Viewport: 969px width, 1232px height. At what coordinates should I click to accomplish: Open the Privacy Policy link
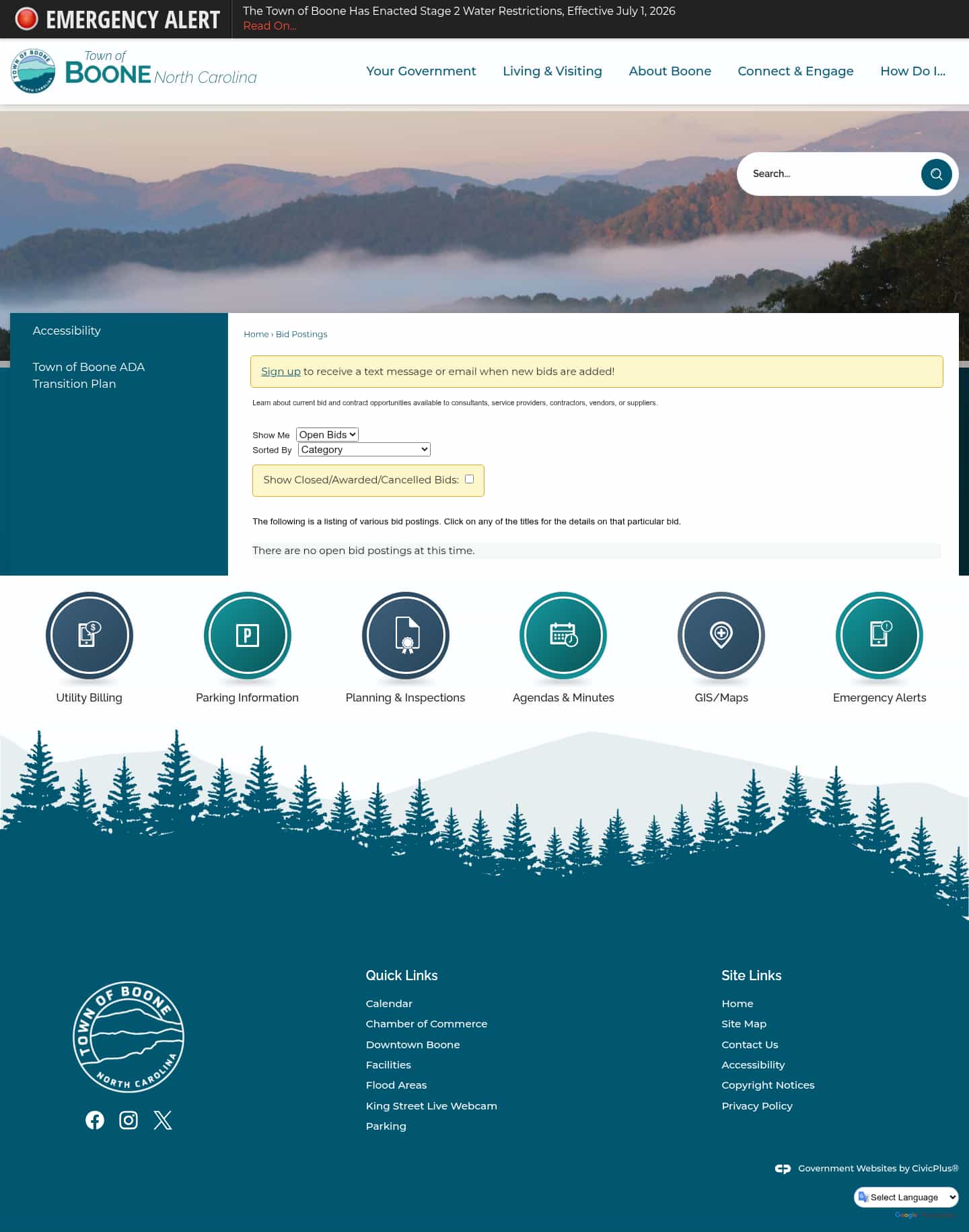tap(757, 1105)
